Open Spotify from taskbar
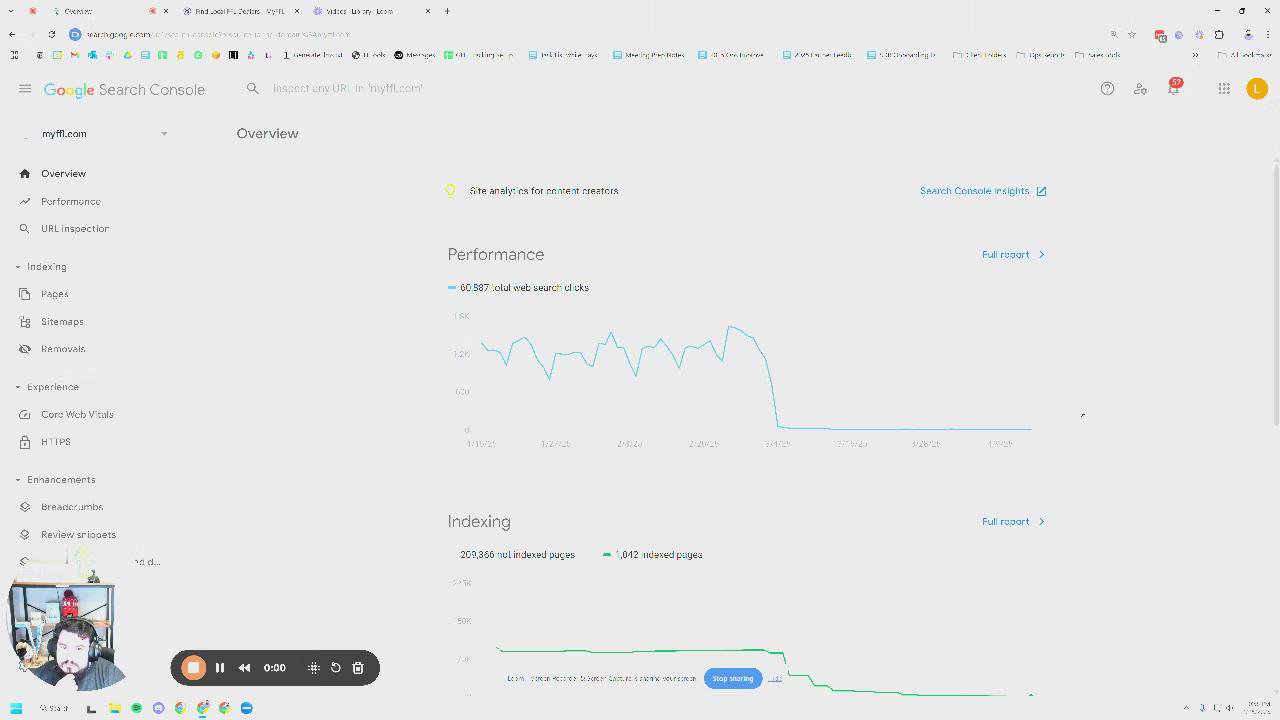The image size is (1280, 720). 137,708
